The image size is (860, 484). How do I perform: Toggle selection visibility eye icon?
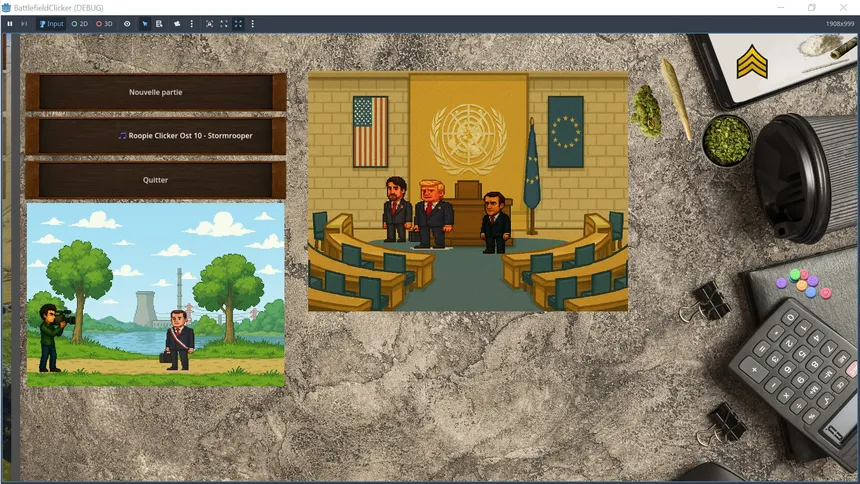click(127, 23)
